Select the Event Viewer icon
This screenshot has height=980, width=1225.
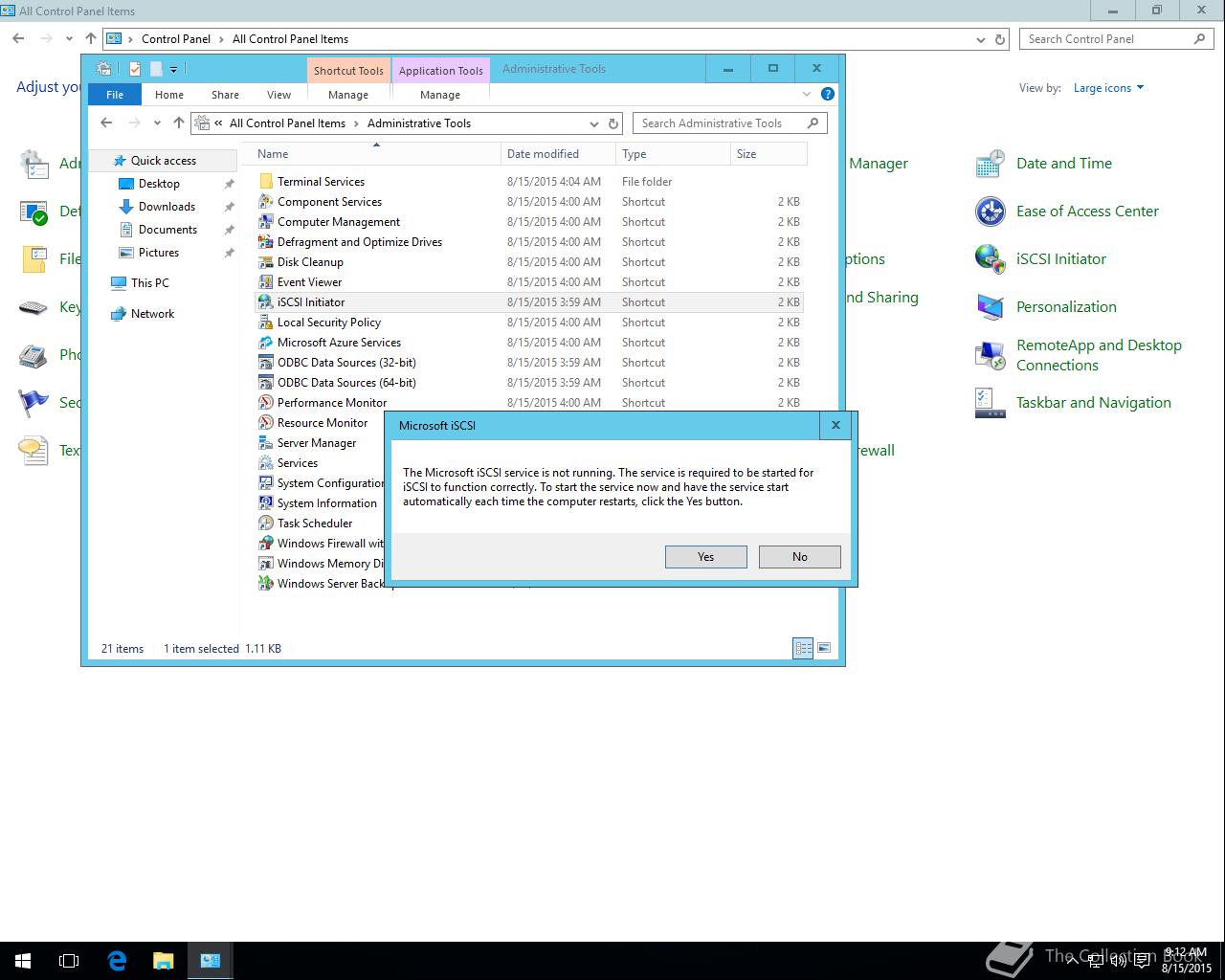266,282
